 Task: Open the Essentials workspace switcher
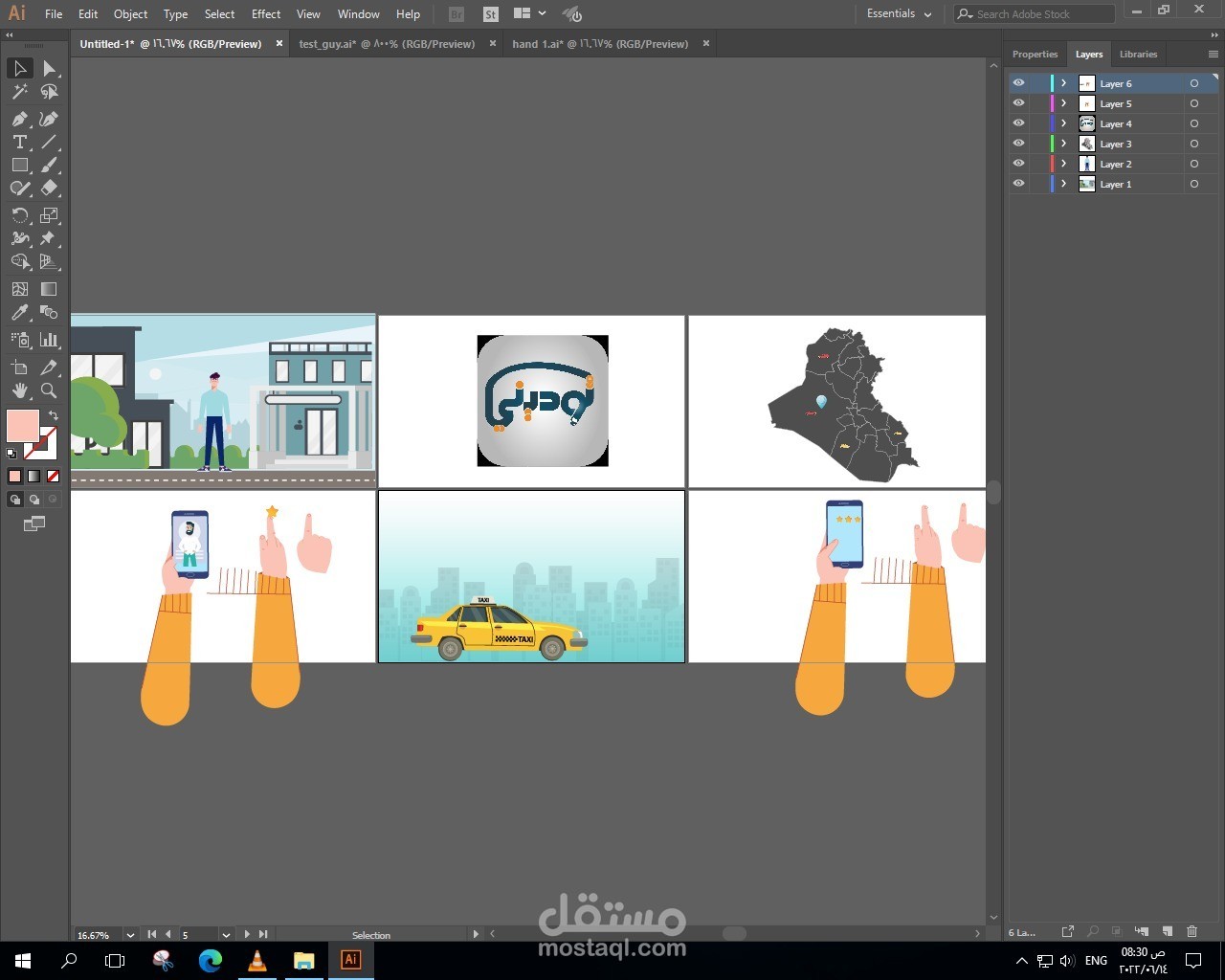click(x=899, y=14)
